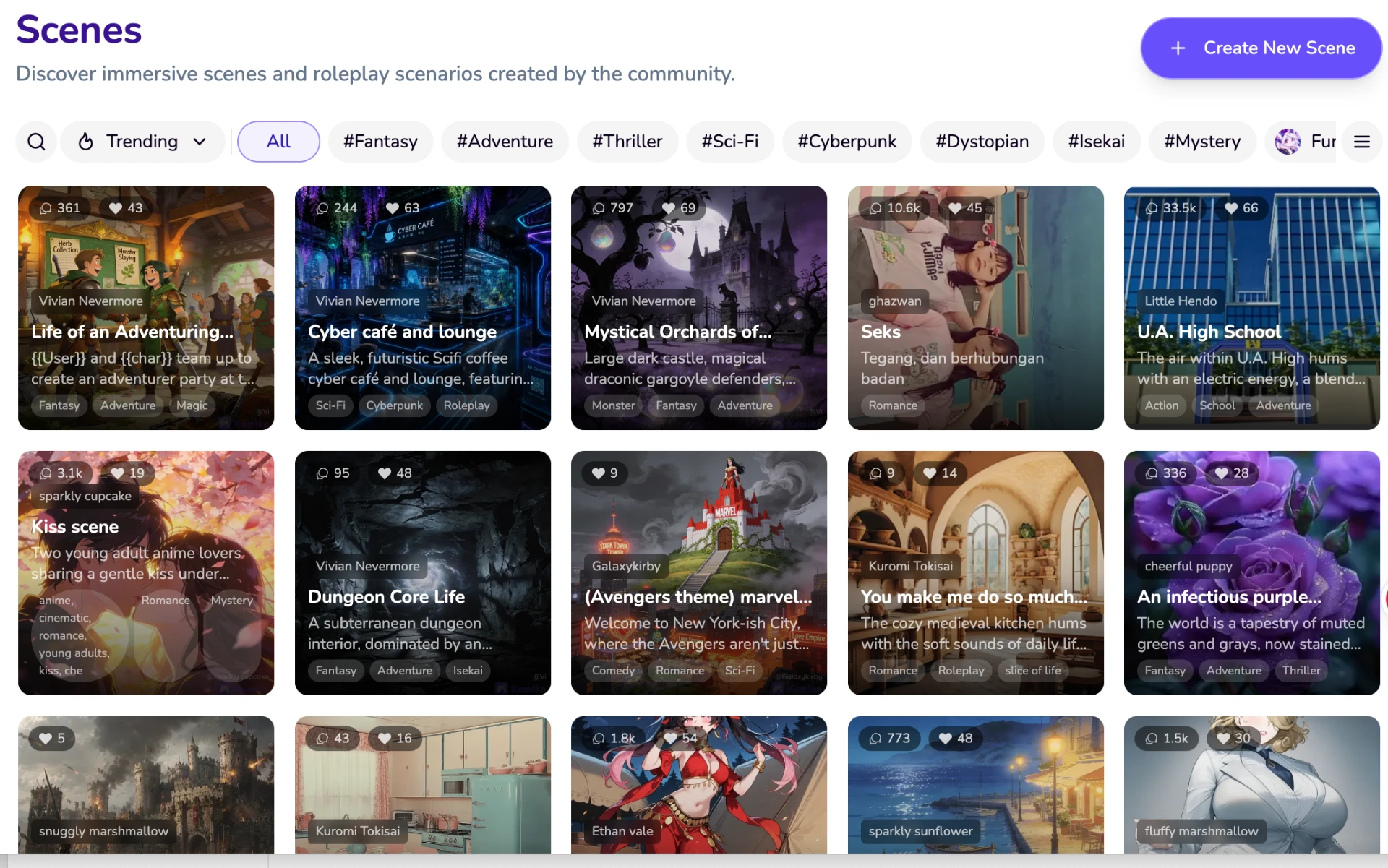
Task: Open the An infectious purple scene title
Action: (1229, 597)
